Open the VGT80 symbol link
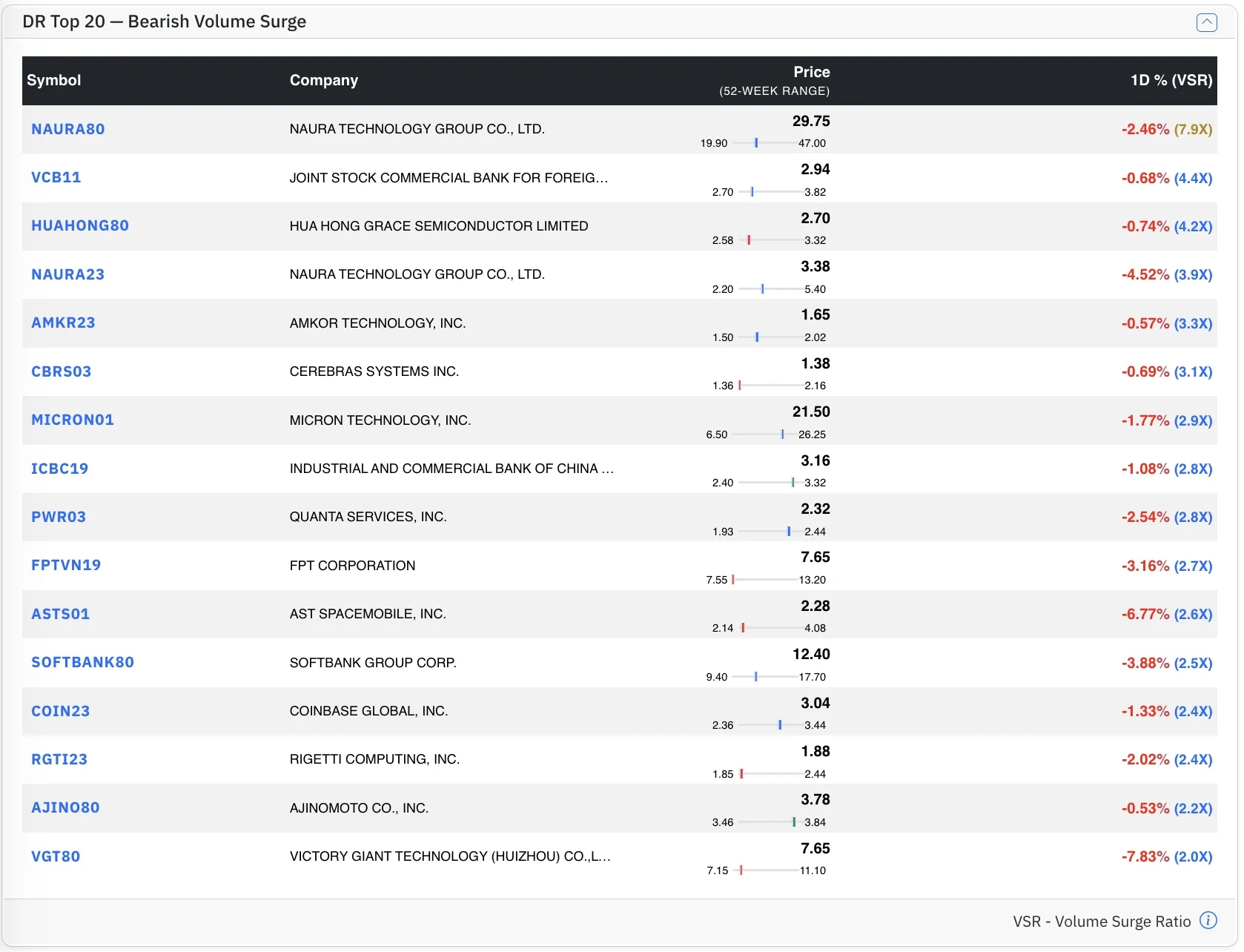Viewport: 1244px width, 952px height. [56, 856]
